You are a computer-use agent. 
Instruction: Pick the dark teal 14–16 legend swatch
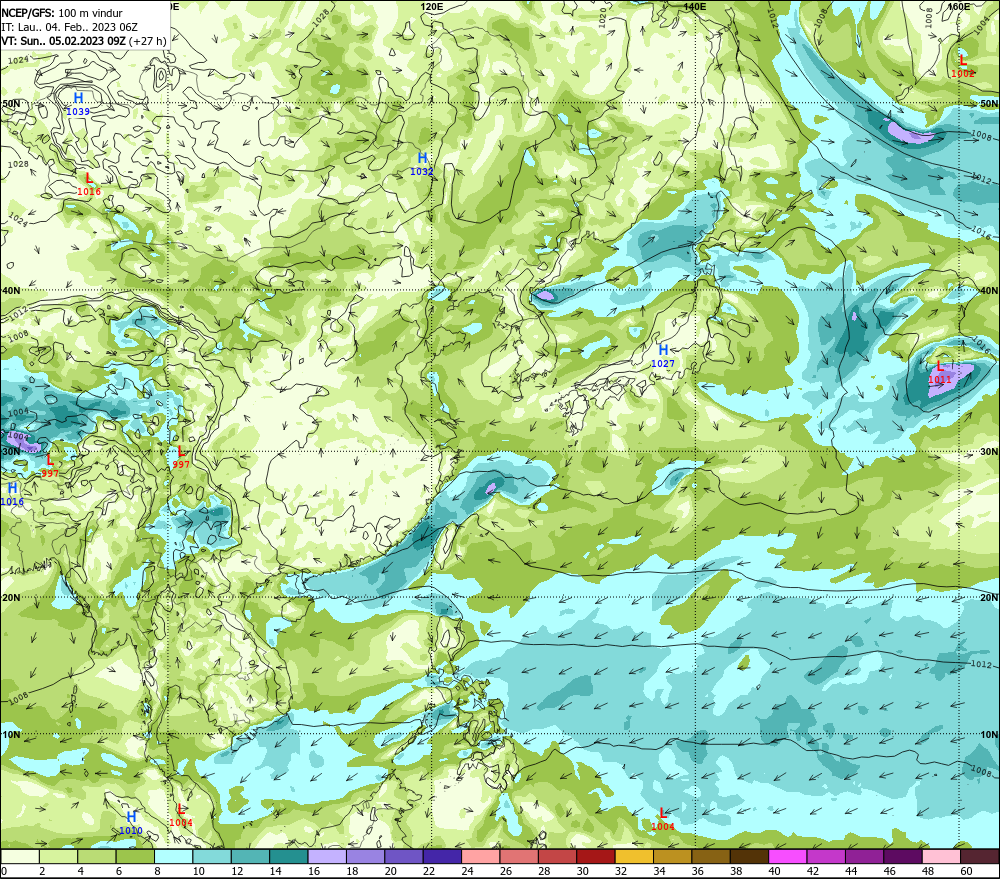289,856
